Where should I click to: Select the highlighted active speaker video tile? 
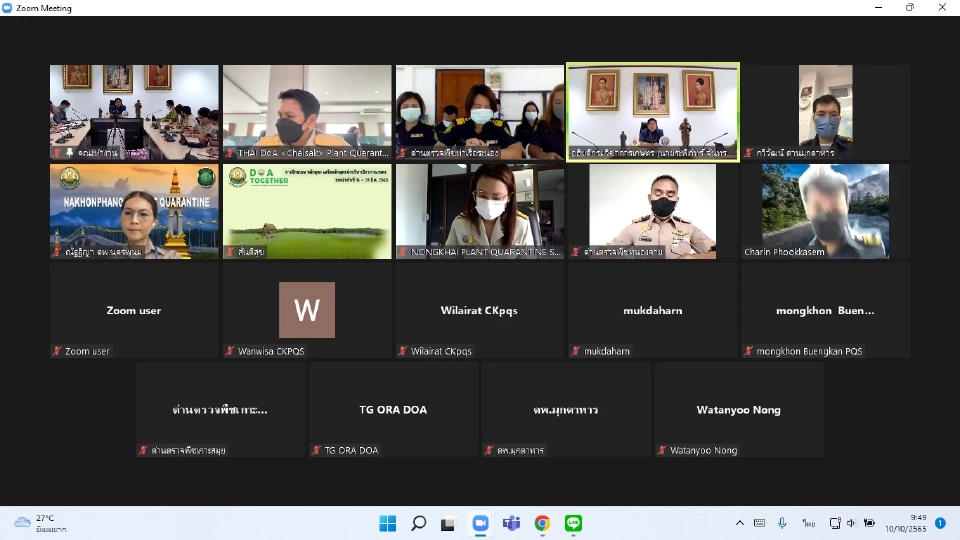[653, 111]
